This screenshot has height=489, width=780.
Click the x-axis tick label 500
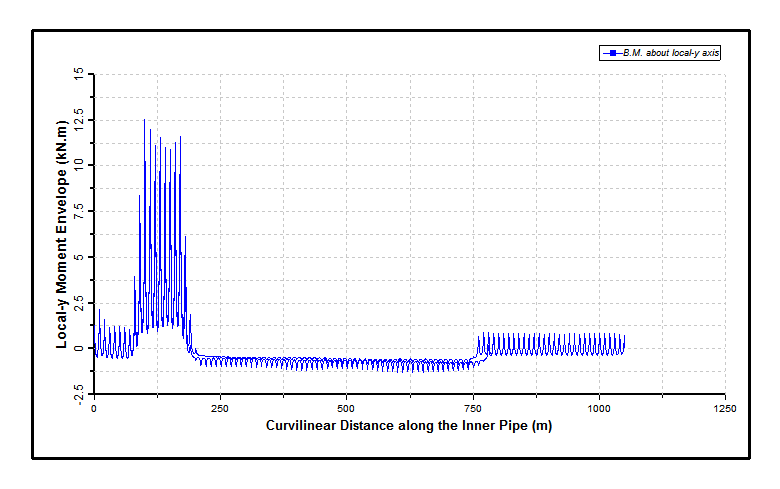click(x=346, y=408)
